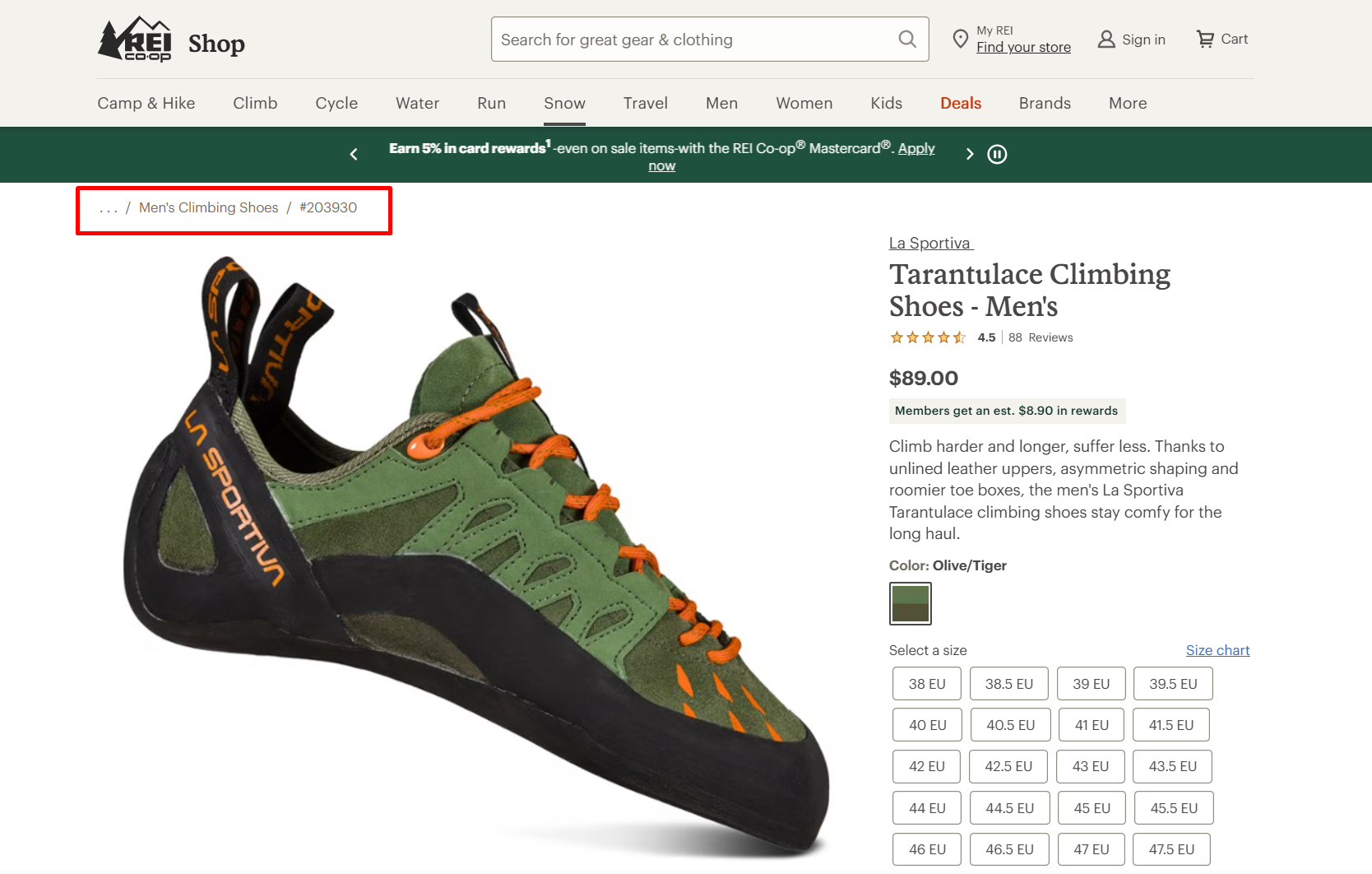Expand the collapsed breadcrumb ellipsis
The image size is (1372, 874).
109,208
